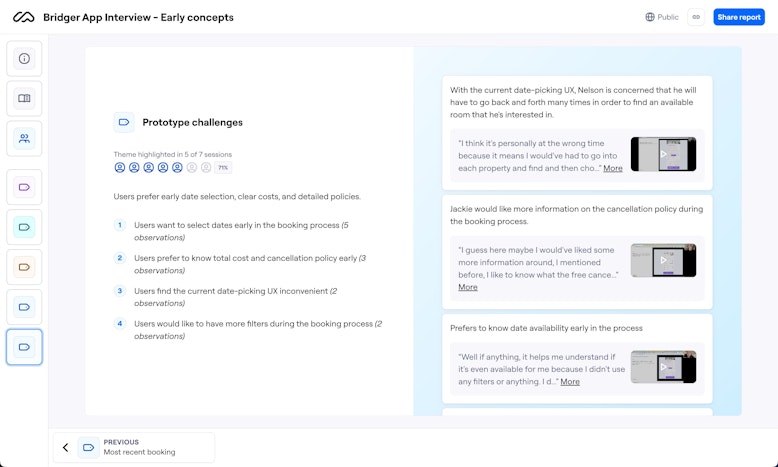Open the participants section icon
This screenshot has height=467, width=778.
(x=24, y=138)
